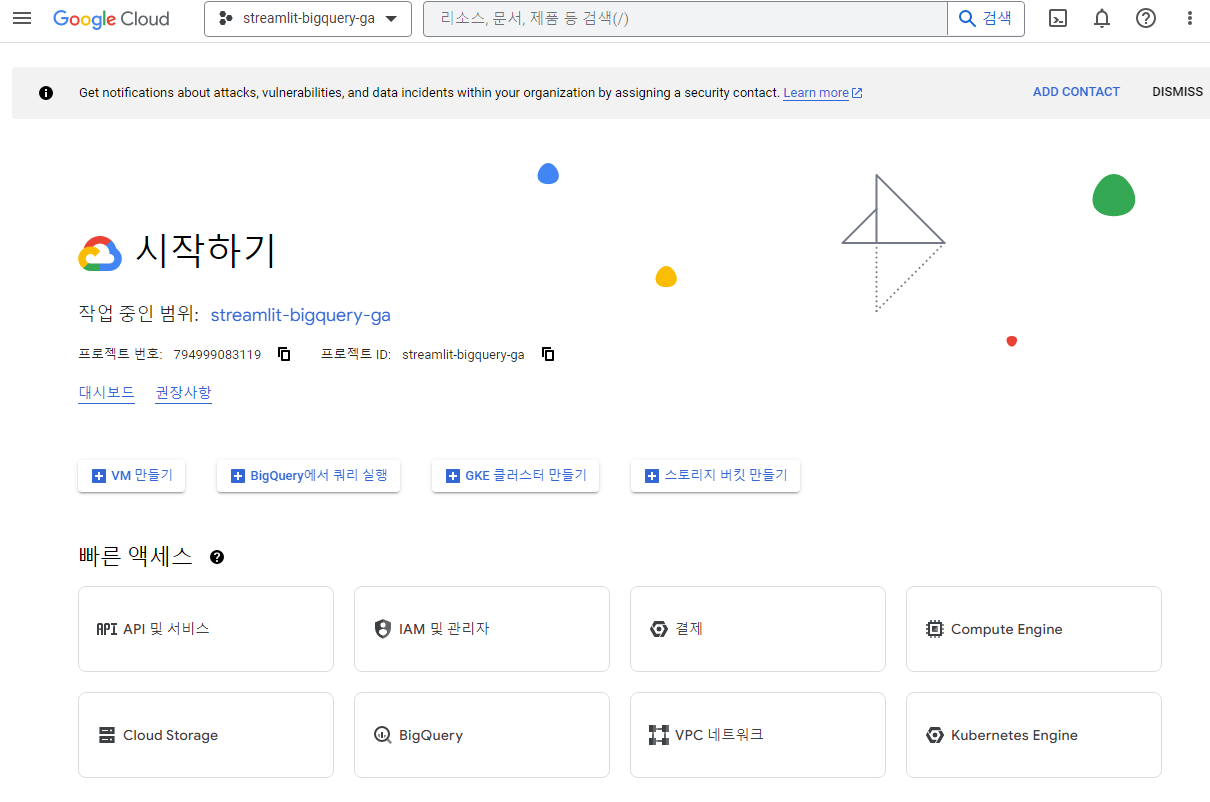Image resolution: width=1210 pixels, height=802 pixels.
Task: Switch to the 권장사항 tab link
Action: [184, 392]
